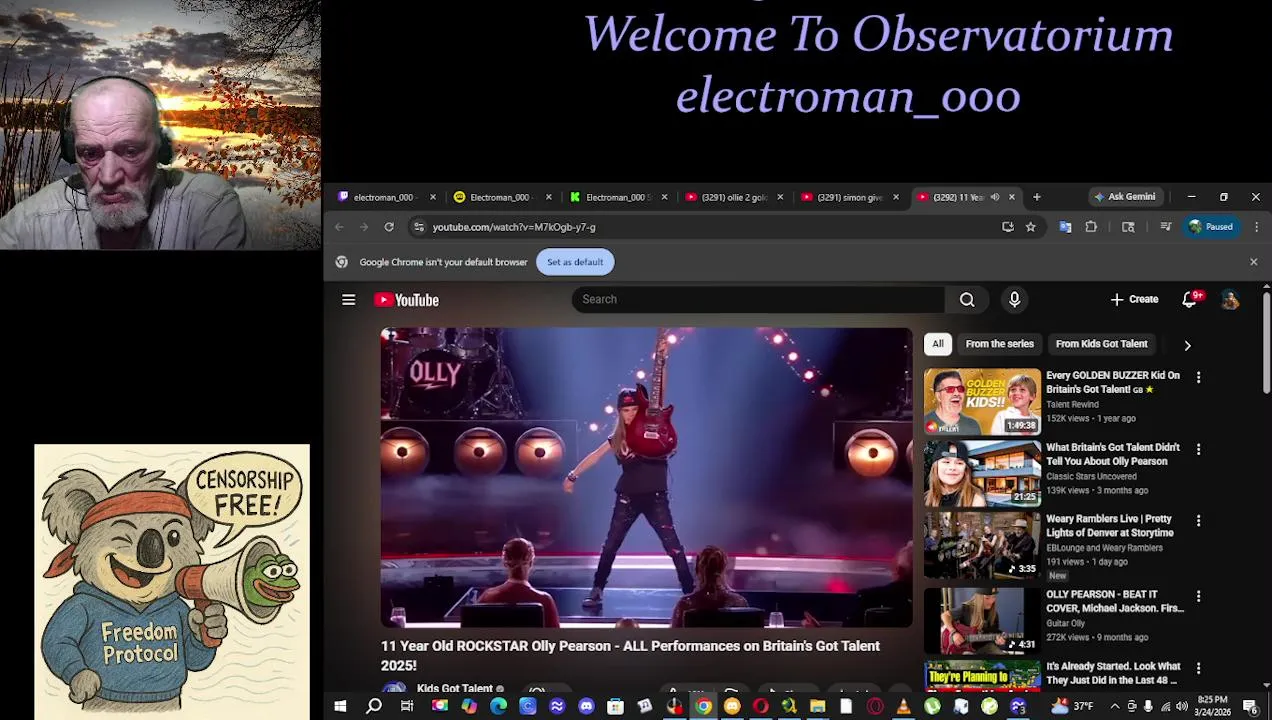Open Windows taskbar search
Viewport: 1272px width, 720px height.
tap(374, 707)
